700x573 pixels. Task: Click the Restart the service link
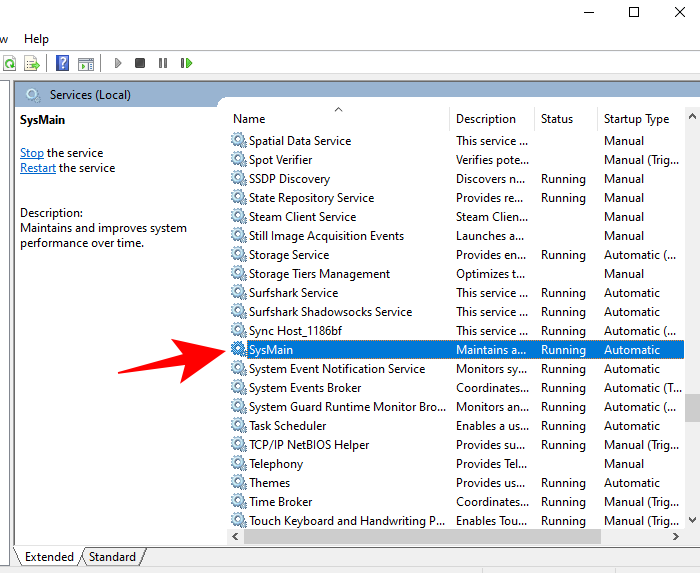point(38,168)
